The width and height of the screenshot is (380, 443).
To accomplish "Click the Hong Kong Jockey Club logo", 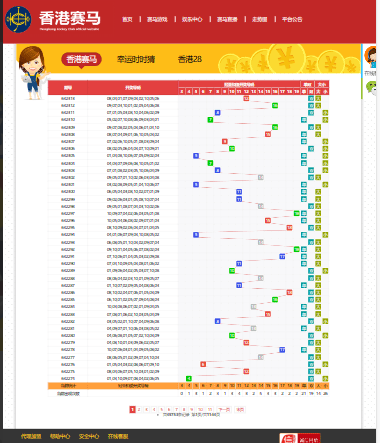I will 19,19.
